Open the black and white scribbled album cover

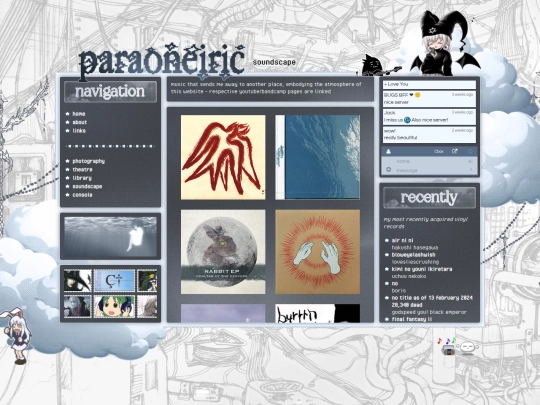click(x=318, y=313)
